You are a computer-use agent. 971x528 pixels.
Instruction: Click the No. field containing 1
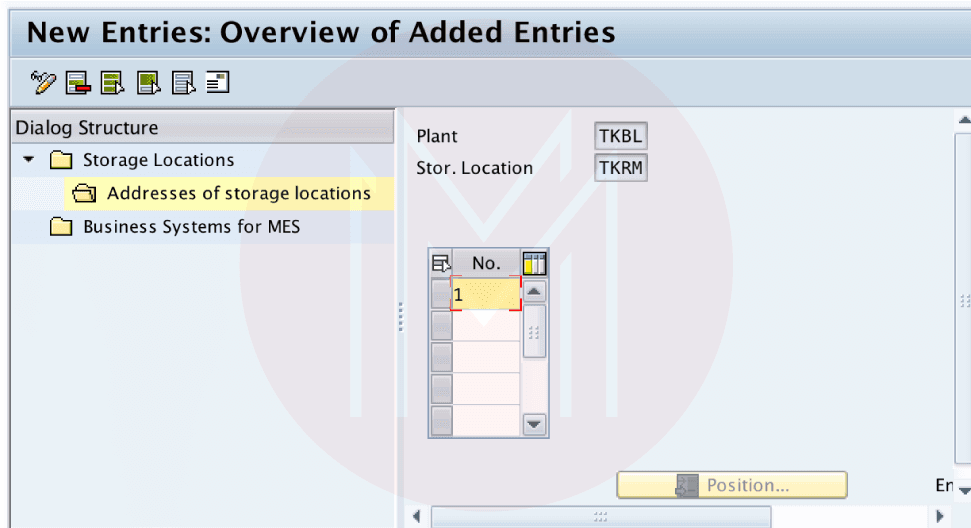pyautogui.click(x=486, y=294)
